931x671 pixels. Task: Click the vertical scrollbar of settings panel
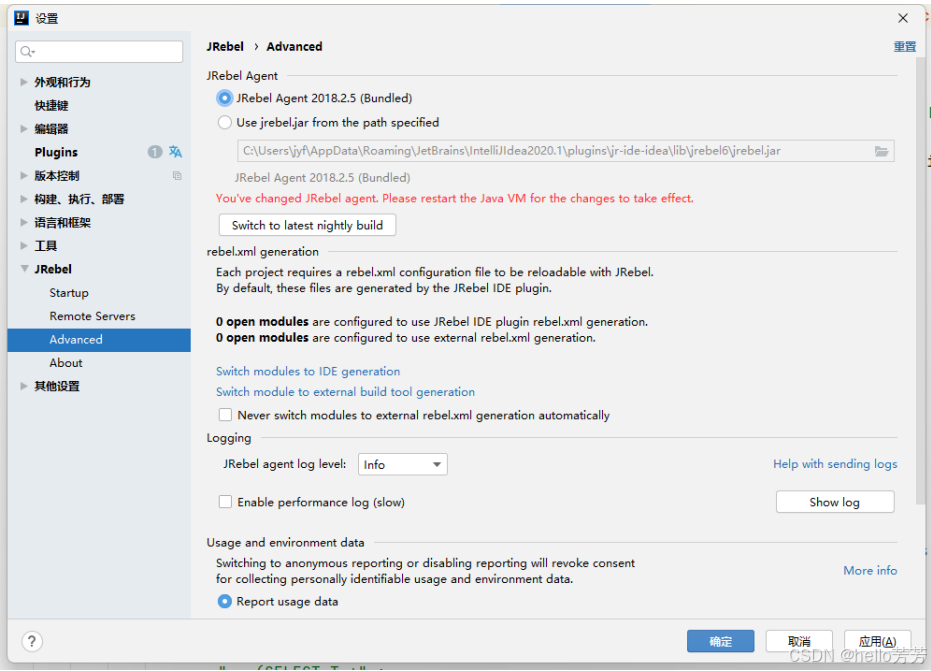(921, 279)
